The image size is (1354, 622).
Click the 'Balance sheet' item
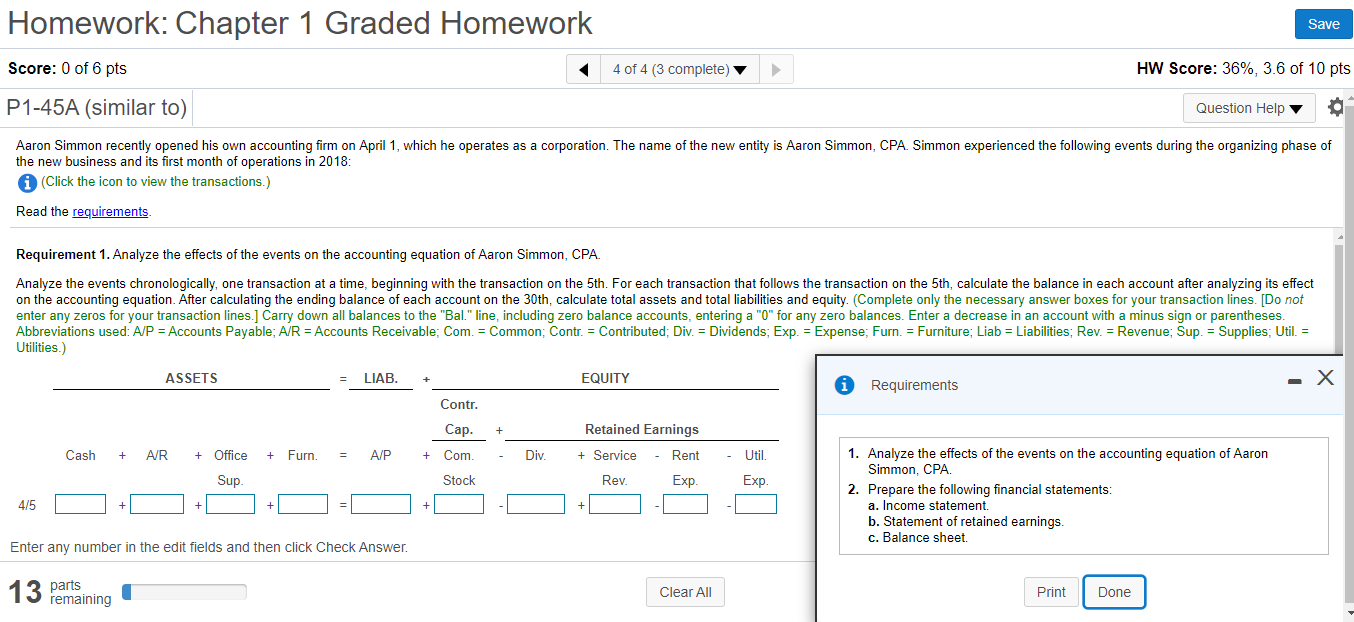click(925, 538)
